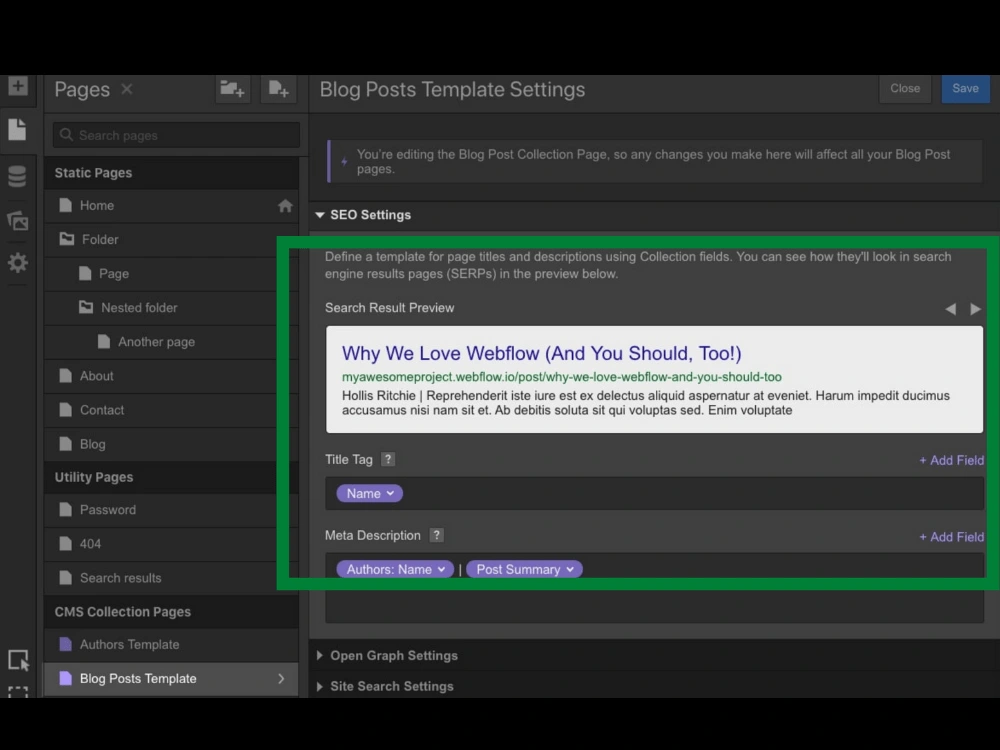Select the Search results utility page
1000x750 pixels.
coord(171,578)
